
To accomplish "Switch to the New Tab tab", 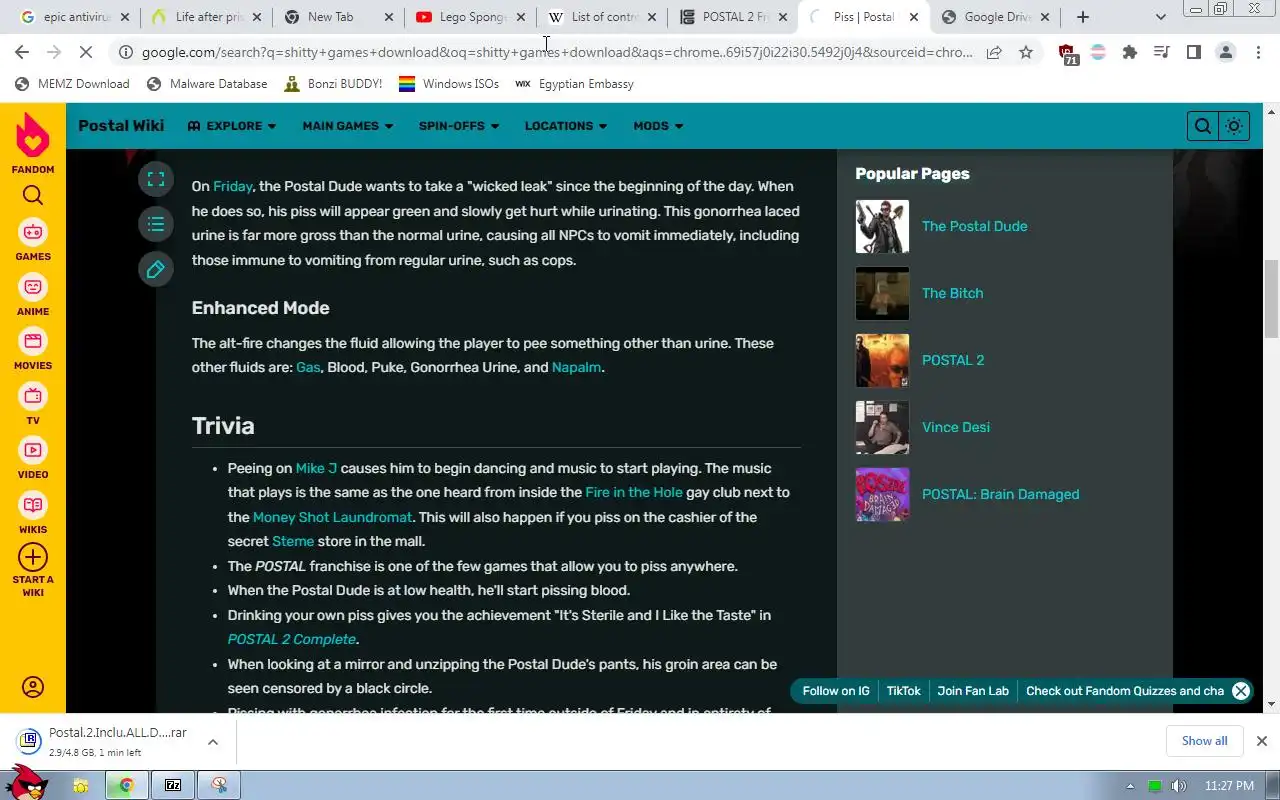I will [x=340, y=17].
